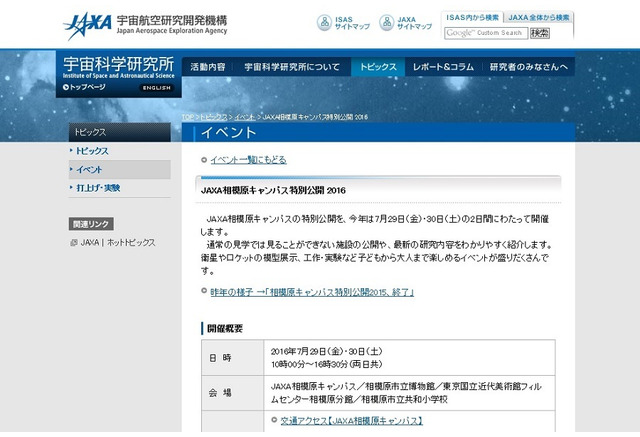Viewport: 640px width, 437px height.
Task: Open the JAXA sitemap icon link
Action: click(385, 22)
